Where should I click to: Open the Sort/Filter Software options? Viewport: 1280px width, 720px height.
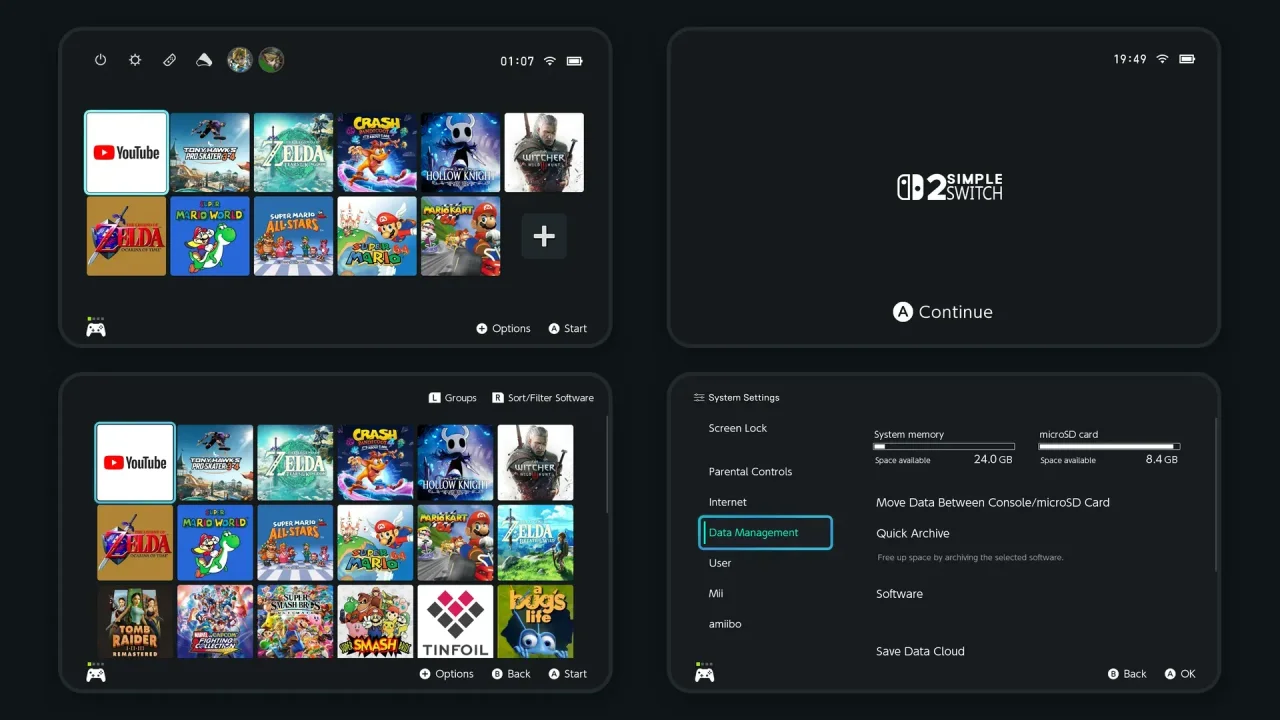(x=543, y=398)
